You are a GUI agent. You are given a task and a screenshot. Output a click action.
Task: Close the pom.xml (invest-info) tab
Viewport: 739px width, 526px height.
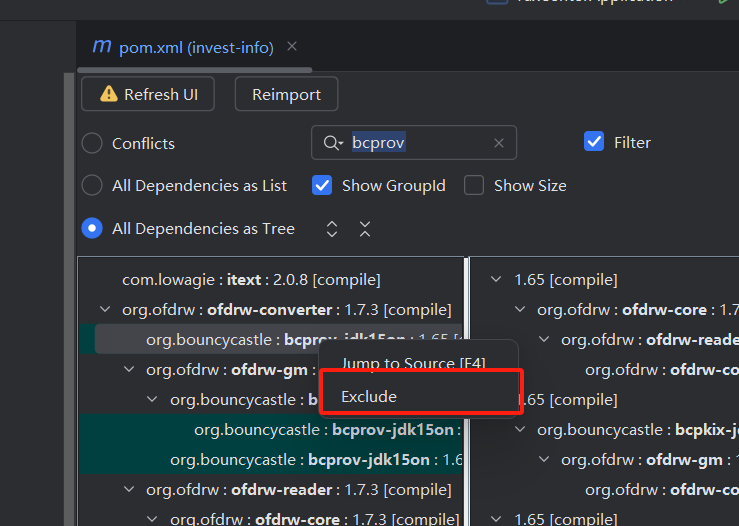click(x=292, y=46)
